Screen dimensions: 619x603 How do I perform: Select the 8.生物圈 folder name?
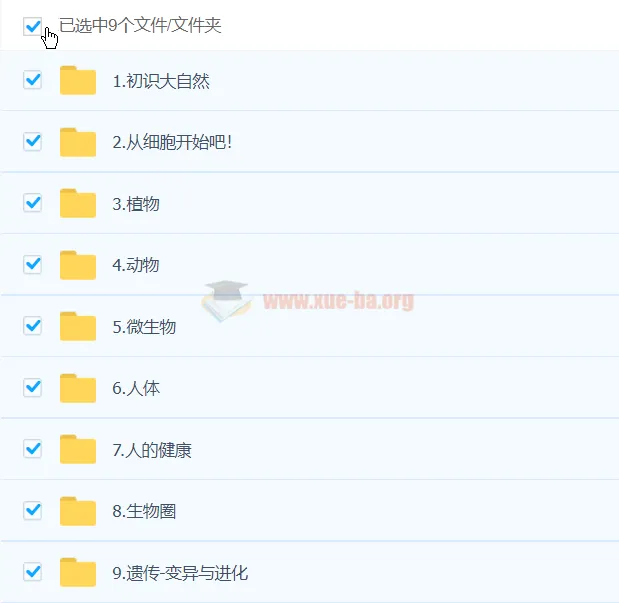click(144, 511)
